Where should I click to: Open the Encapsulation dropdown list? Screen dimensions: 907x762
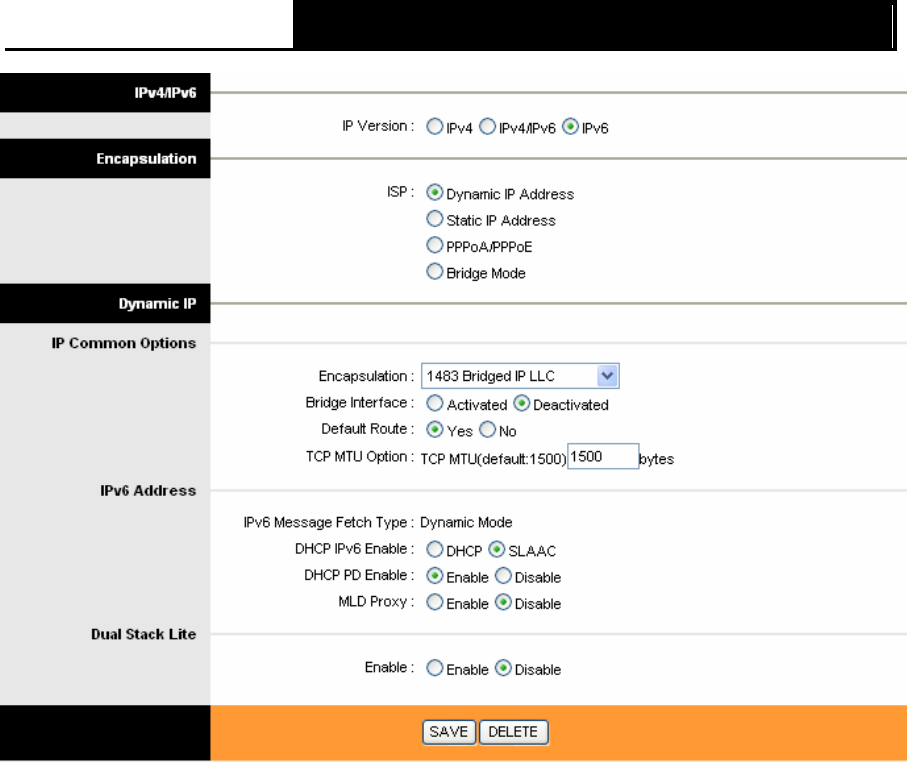tap(520, 376)
